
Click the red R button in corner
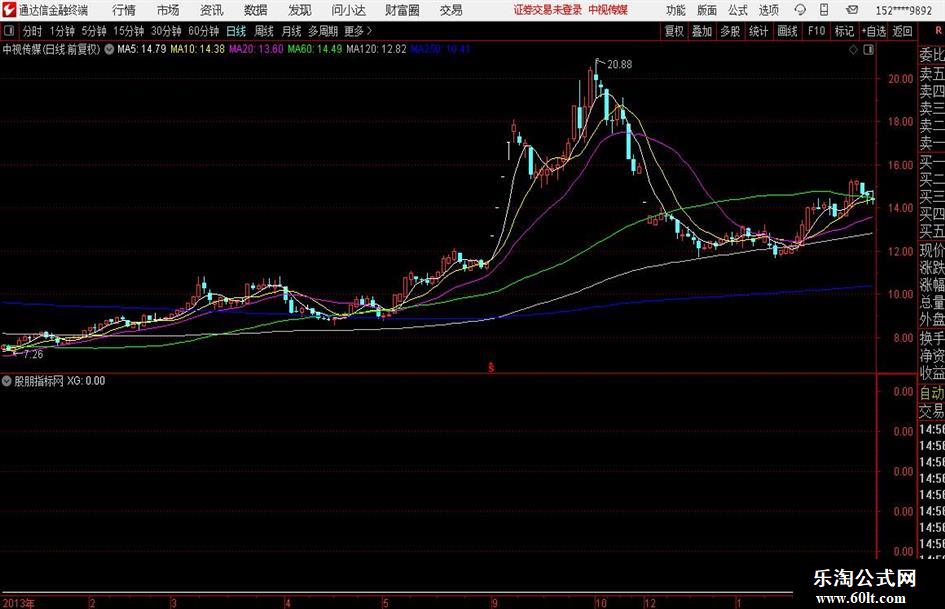tap(938, 30)
